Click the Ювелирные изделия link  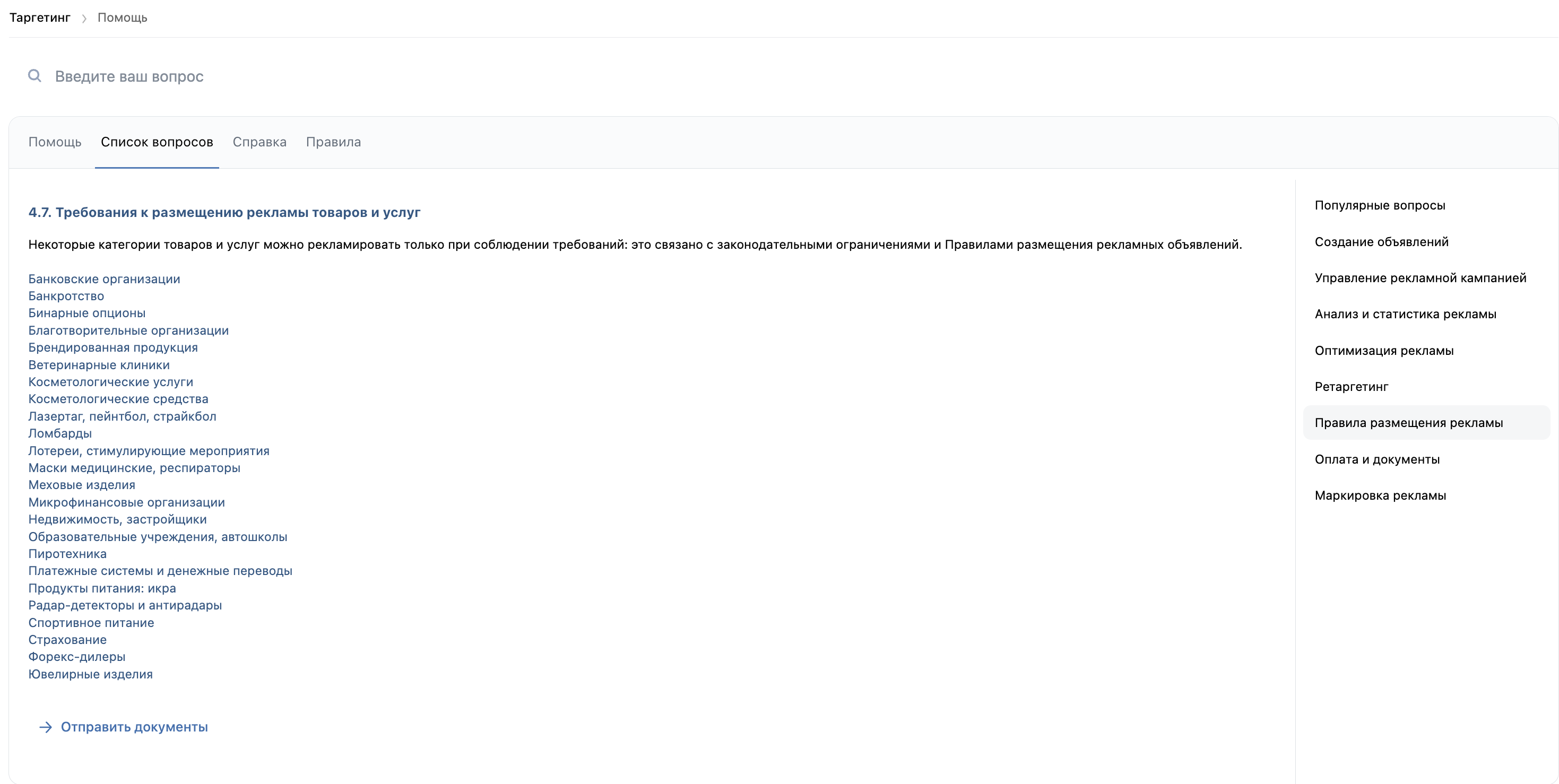[90, 674]
